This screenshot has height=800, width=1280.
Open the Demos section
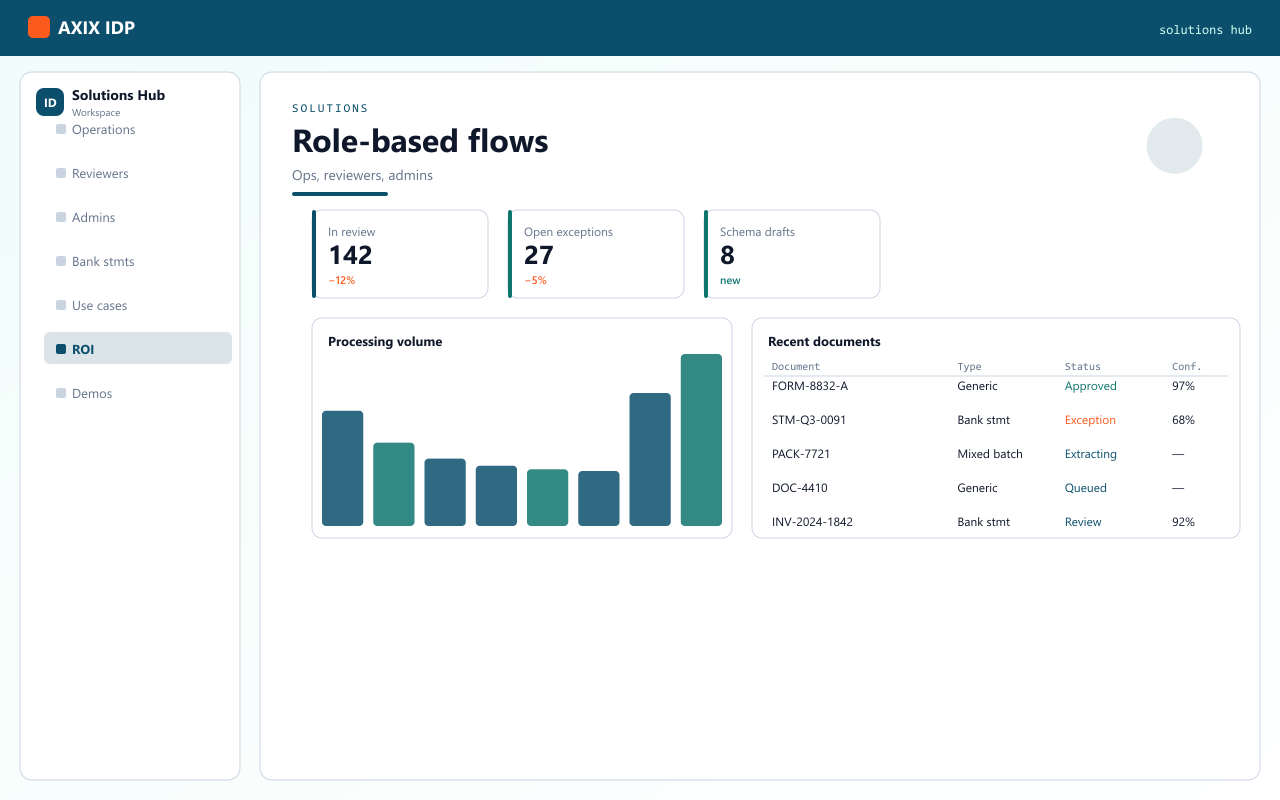(x=138, y=394)
